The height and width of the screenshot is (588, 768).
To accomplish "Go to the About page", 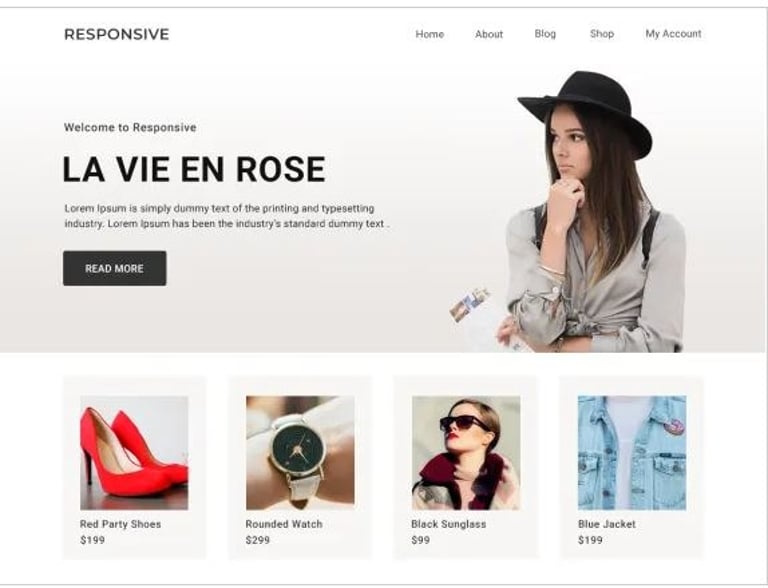I will pyautogui.click(x=489, y=34).
